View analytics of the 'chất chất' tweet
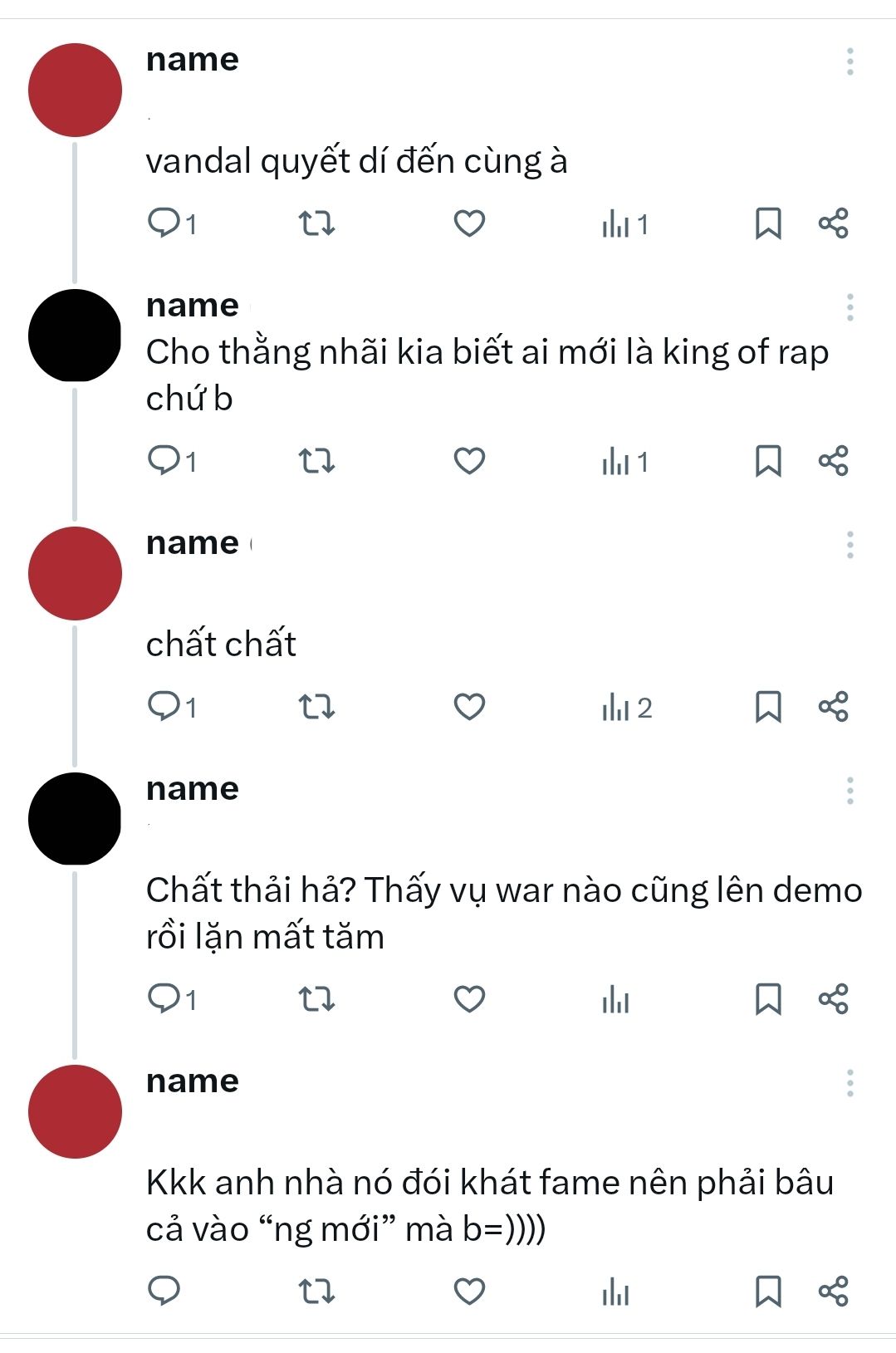 [x=627, y=708]
